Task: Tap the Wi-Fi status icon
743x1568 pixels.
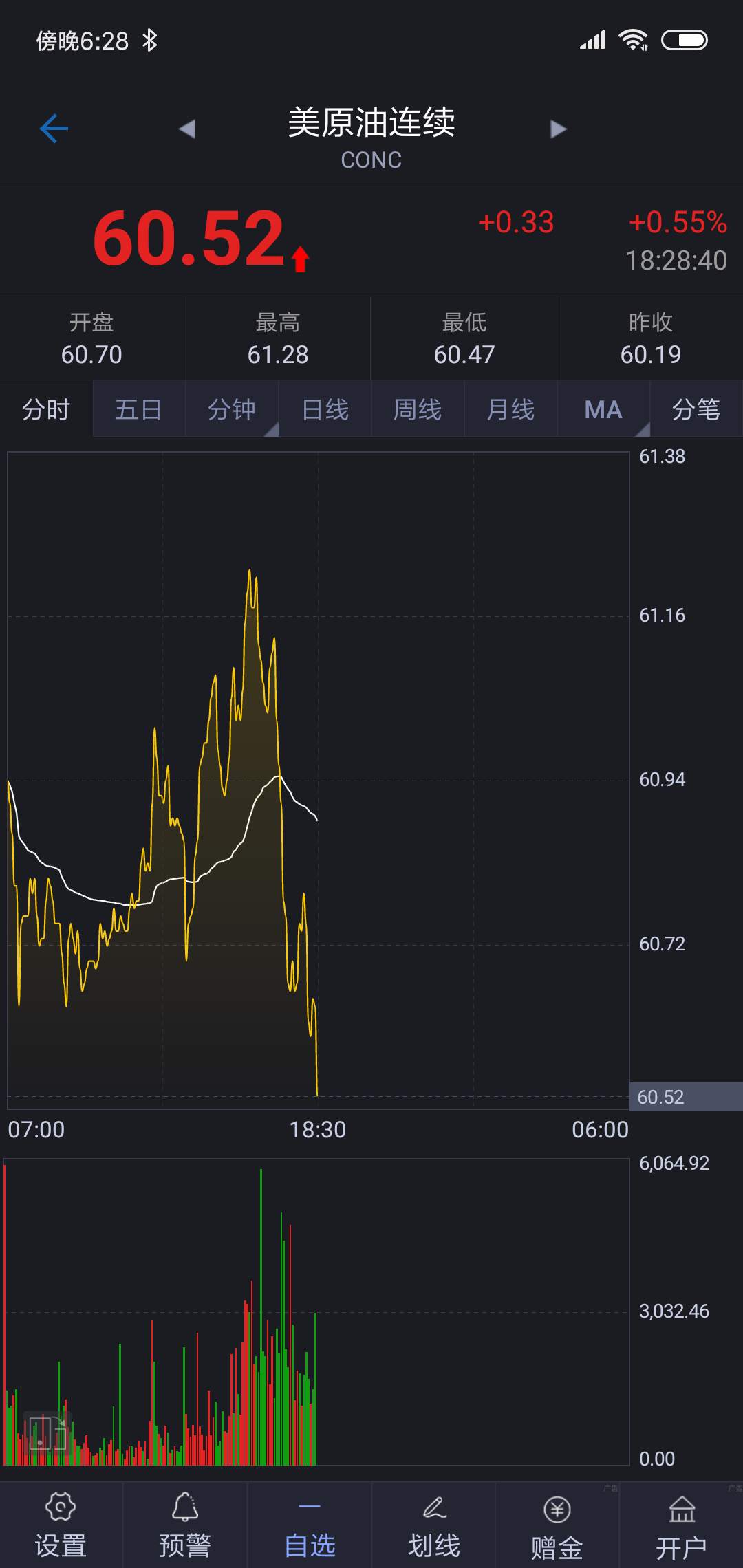Action: (633, 40)
